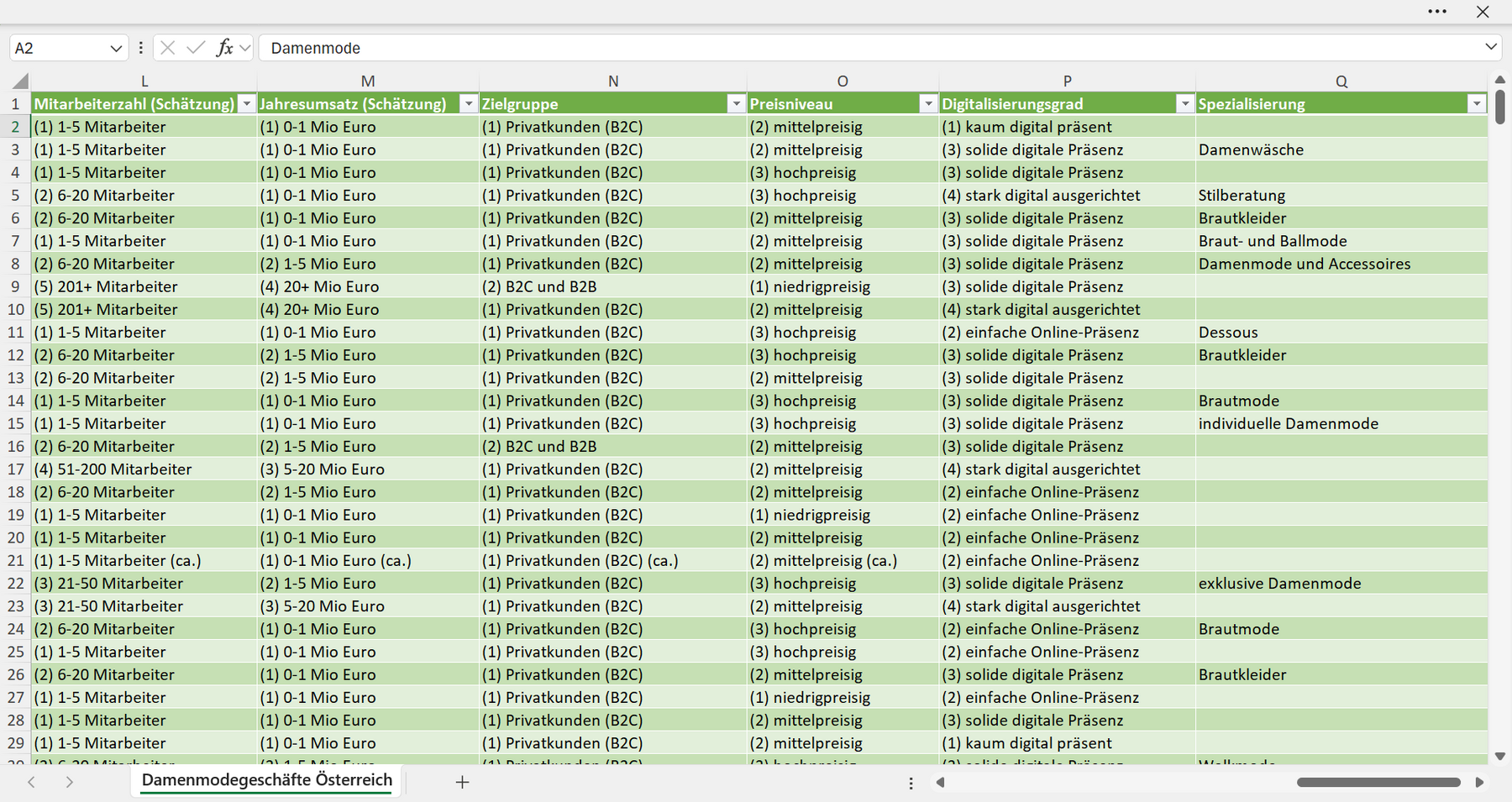Screen dimensions: 1512x802
Task: Expand the formula bar chevron
Action: (1491, 47)
